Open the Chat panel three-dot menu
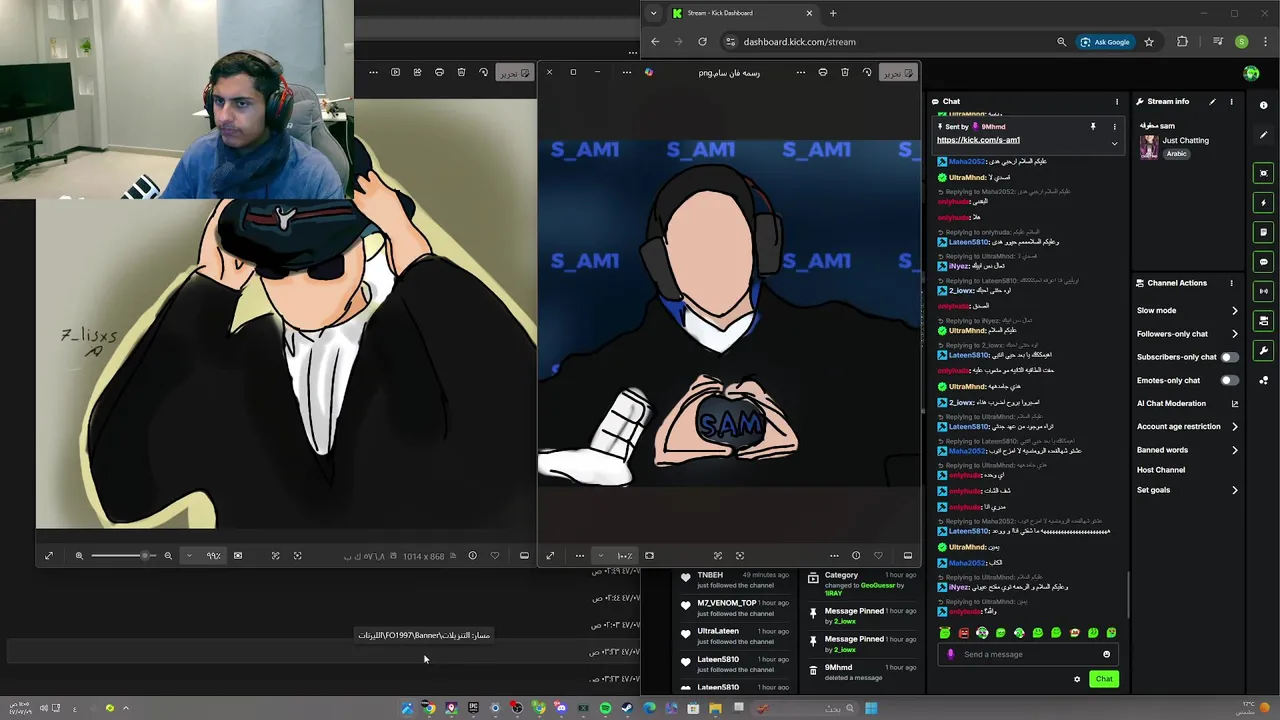Viewport: 1280px width, 720px height. [1117, 101]
